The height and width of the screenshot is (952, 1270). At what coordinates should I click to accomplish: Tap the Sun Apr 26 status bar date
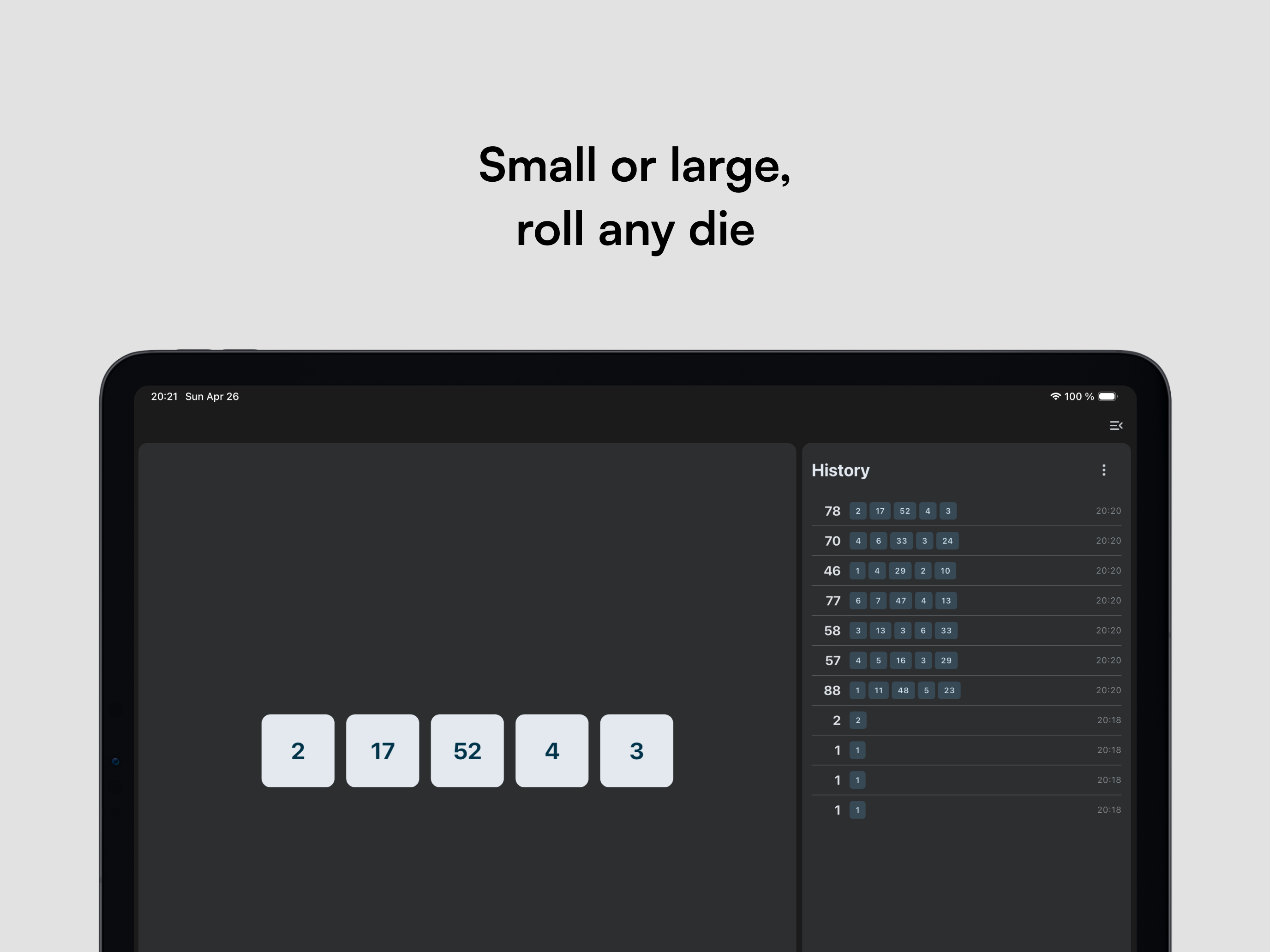tap(212, 397)
